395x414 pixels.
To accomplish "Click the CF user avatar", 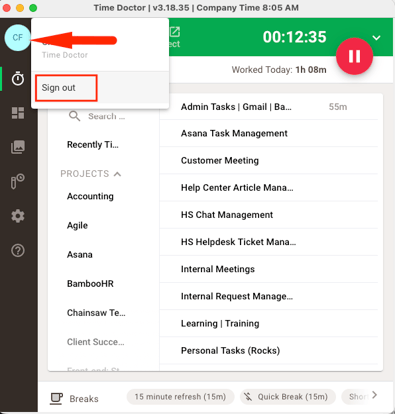I will coord(18,38).
